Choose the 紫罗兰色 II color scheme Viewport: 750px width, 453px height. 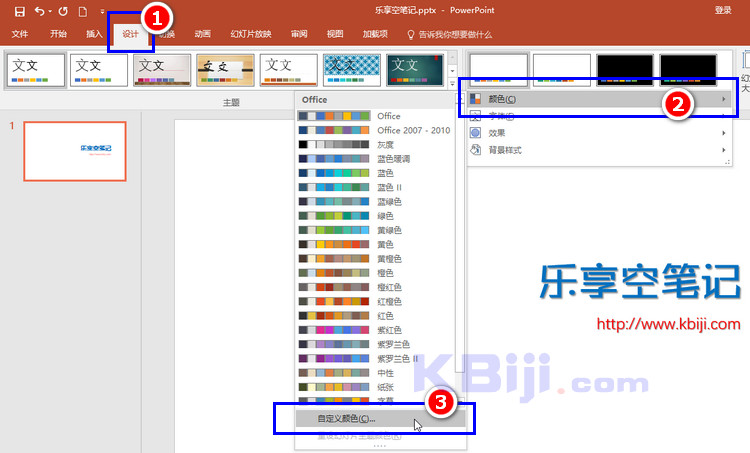[375, 358]
